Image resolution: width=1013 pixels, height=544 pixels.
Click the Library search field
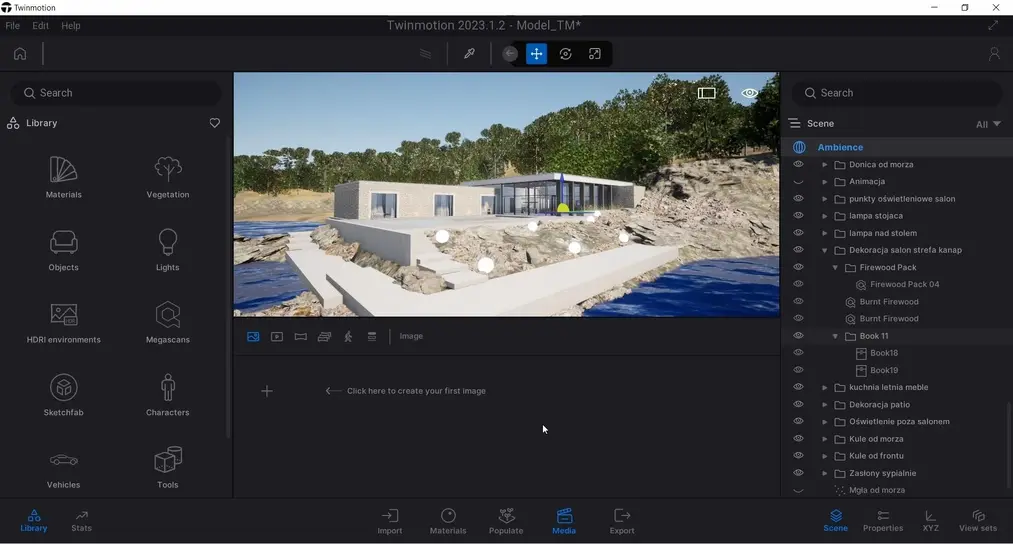click(116, 93)
